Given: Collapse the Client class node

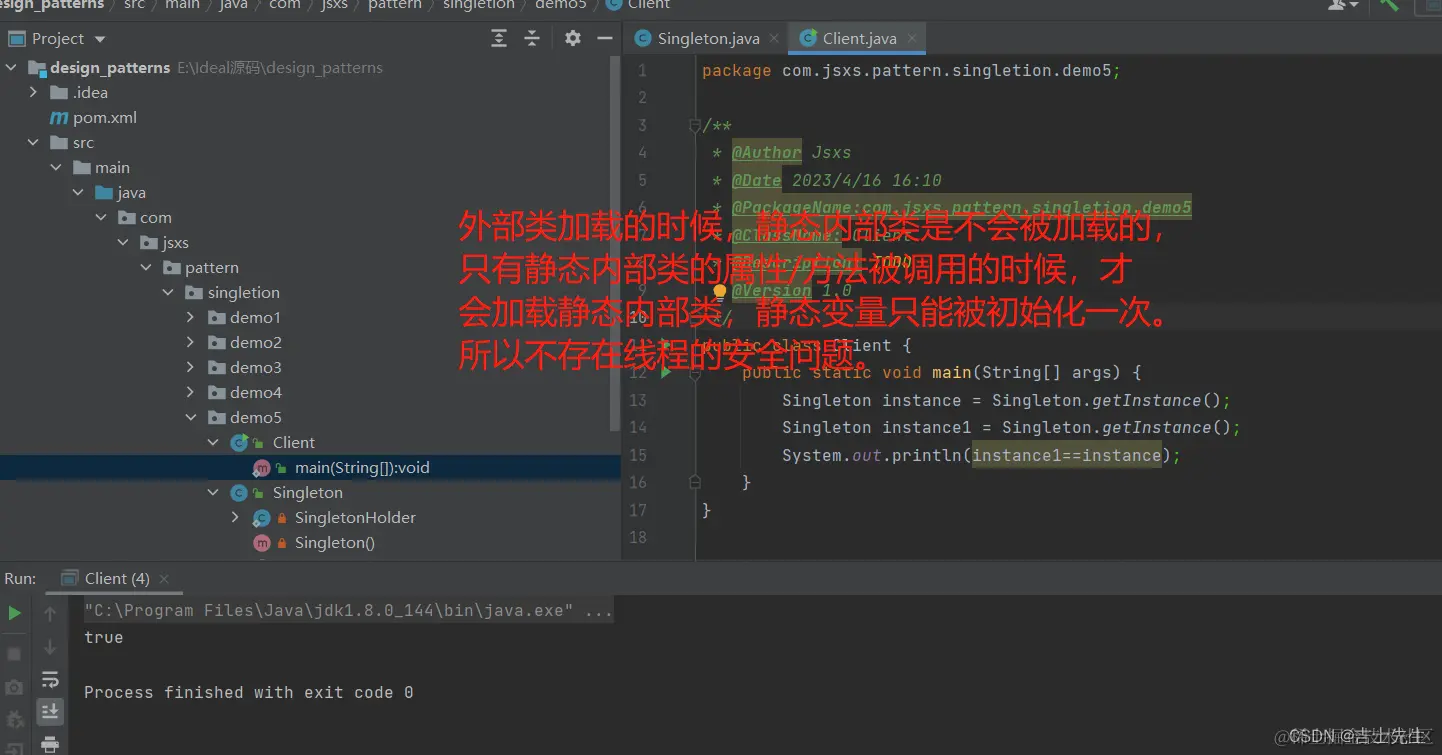Looking at the screenshot, I should (x=213, y=442).
